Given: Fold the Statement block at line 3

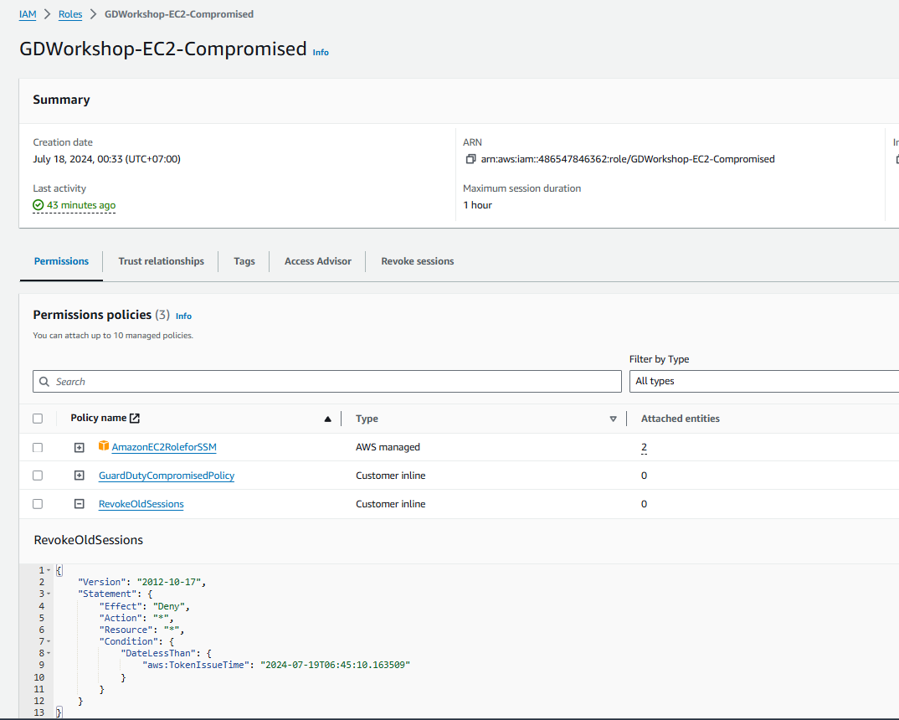Looking at the screenshot, I should pyautogui.click(x=49, y=594).
